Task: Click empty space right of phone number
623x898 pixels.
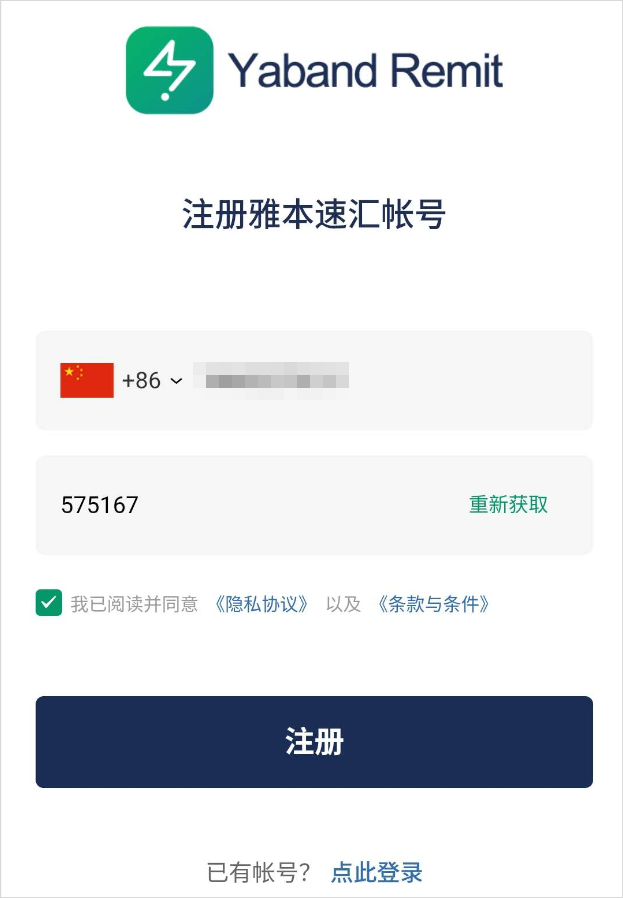Action: click(470, 380)
